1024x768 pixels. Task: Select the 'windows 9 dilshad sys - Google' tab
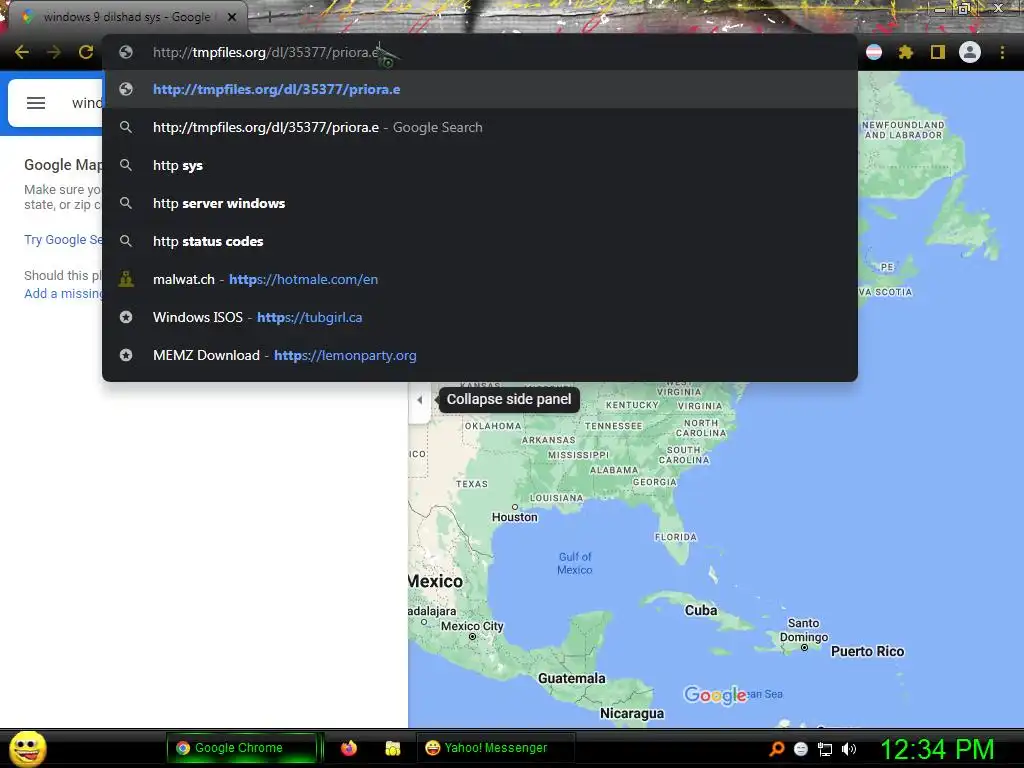click(x=127, y=17)
